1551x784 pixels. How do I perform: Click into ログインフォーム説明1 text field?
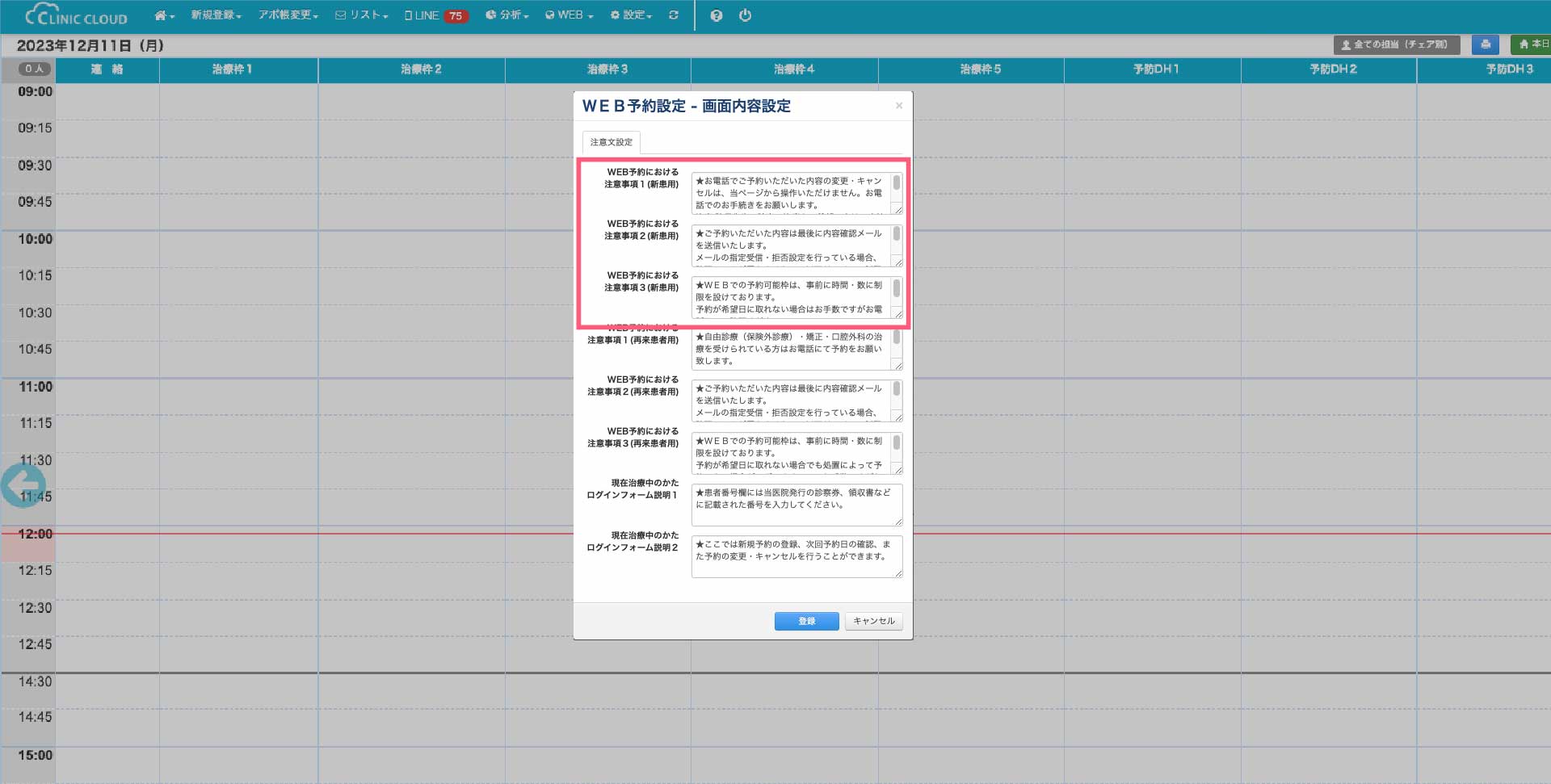point(796,505)
